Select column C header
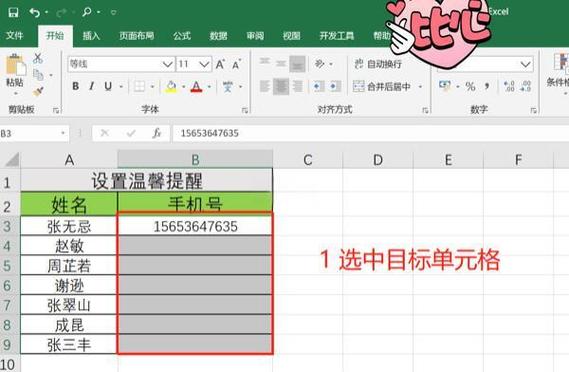569x372 pixels. coord(308,160)
